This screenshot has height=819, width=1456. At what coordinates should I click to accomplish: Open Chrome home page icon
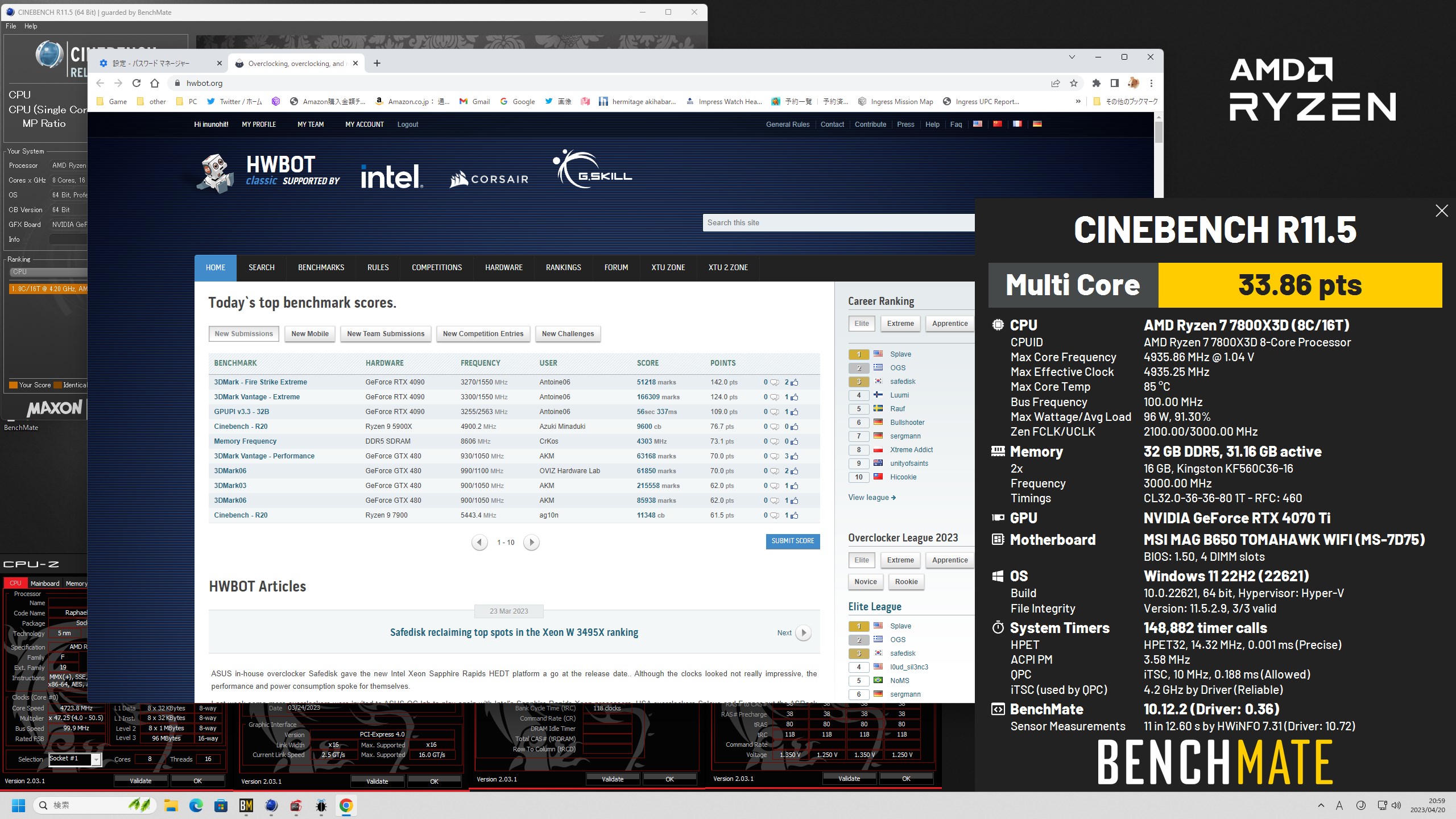coord(155,83)
